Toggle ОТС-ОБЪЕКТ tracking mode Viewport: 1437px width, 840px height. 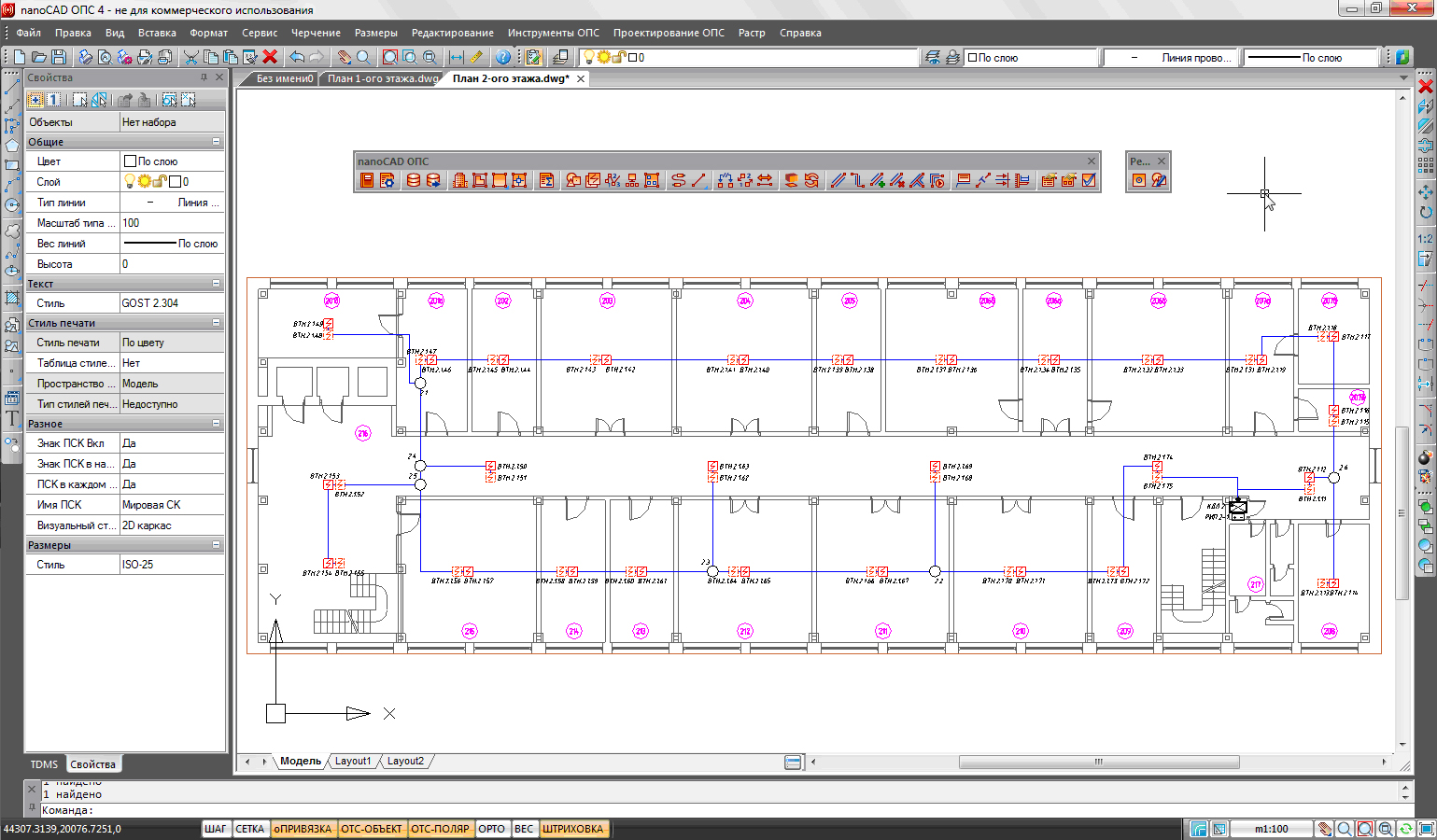point(372,829)
